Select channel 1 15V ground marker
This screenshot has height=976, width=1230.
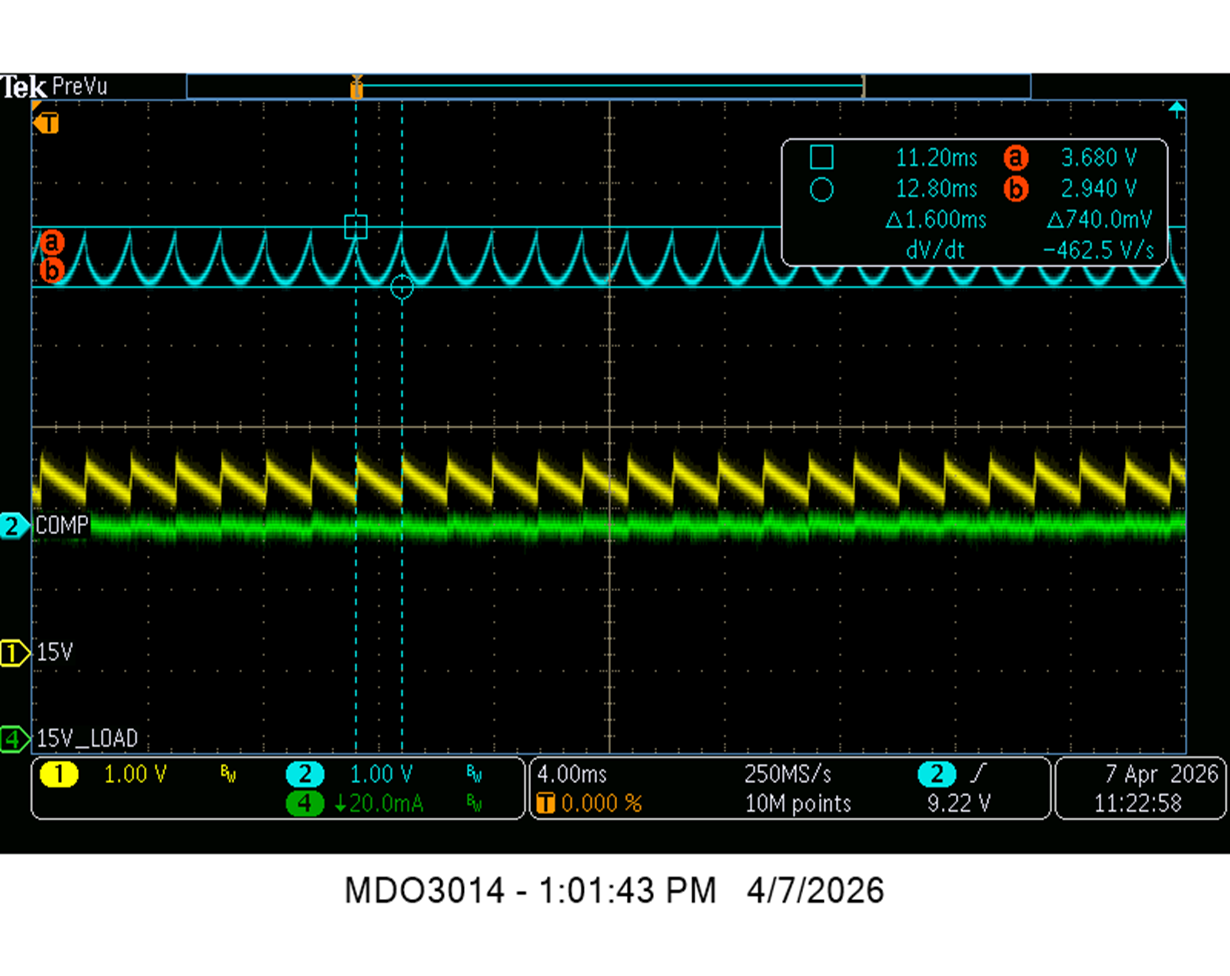click(14, 653)
